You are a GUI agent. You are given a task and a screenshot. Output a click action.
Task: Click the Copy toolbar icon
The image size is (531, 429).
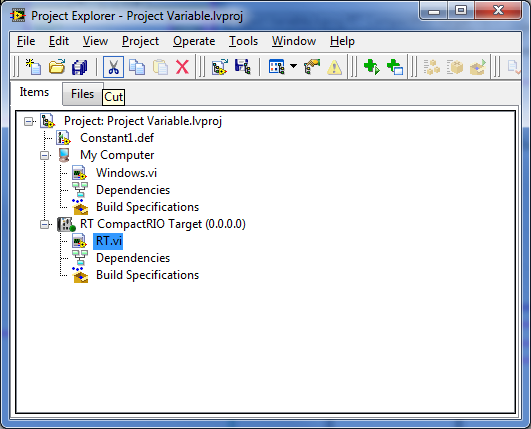click(137, 67)
